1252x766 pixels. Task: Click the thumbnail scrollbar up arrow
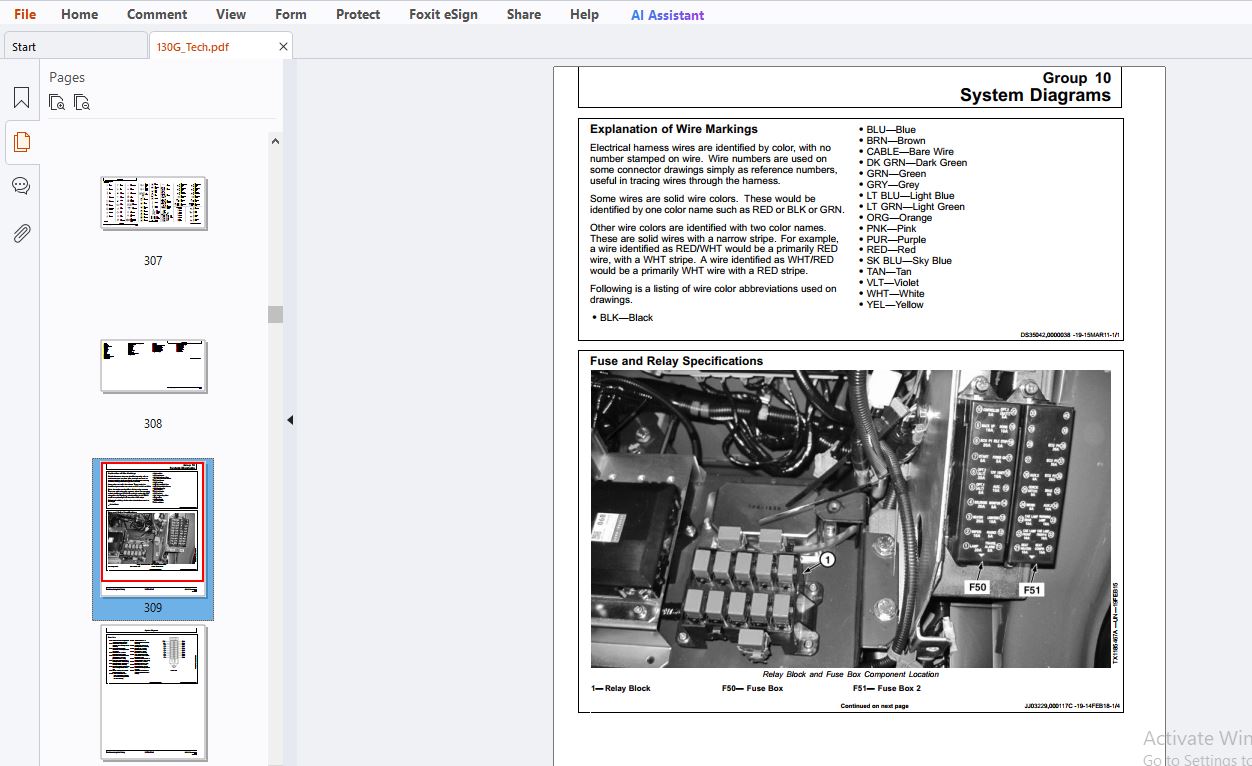tap(275, 141)
